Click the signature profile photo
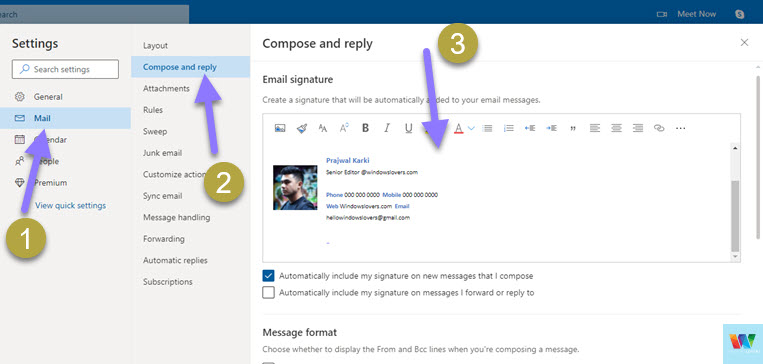 point(295,187)
